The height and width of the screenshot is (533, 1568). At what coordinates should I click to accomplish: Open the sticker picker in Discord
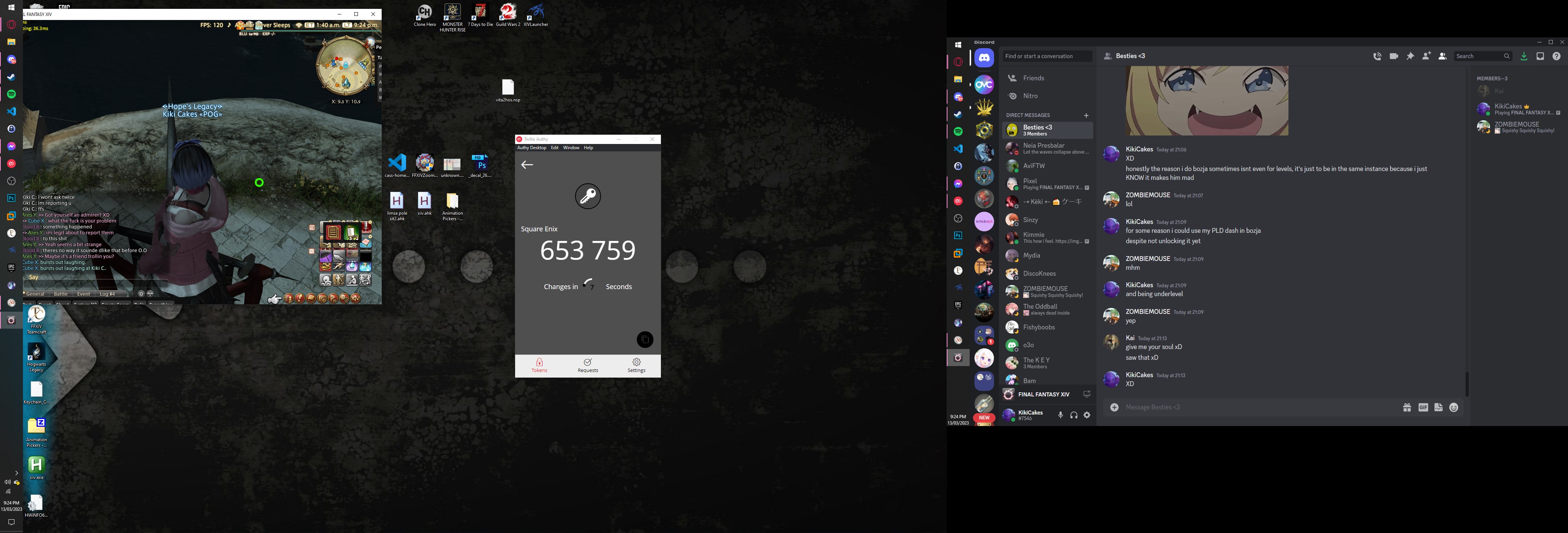(1438, 408)
